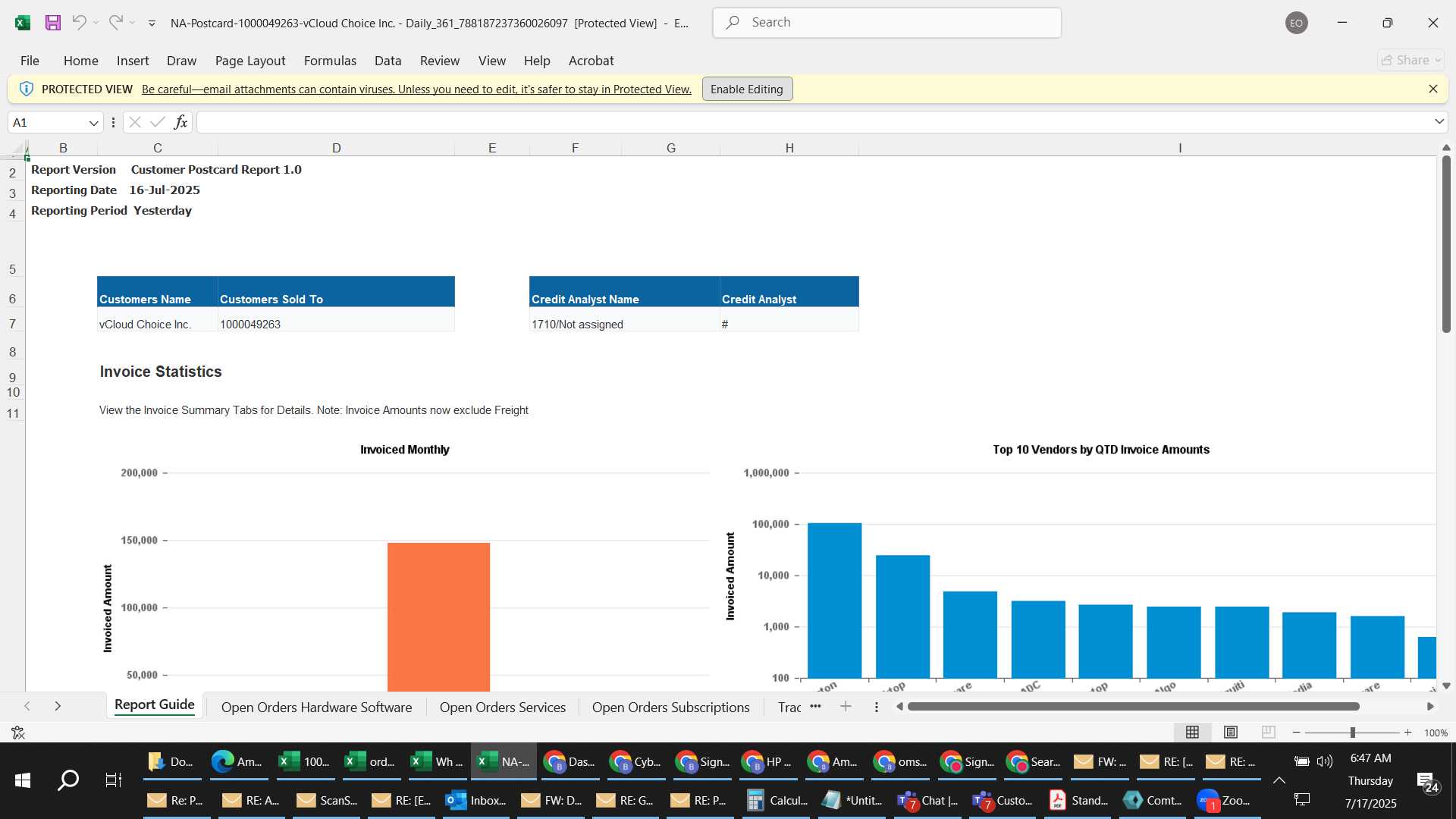Click the horizontal scrollbar thumb
The width and height of the screenshot is (1456, 819).
coord(1133,706)
